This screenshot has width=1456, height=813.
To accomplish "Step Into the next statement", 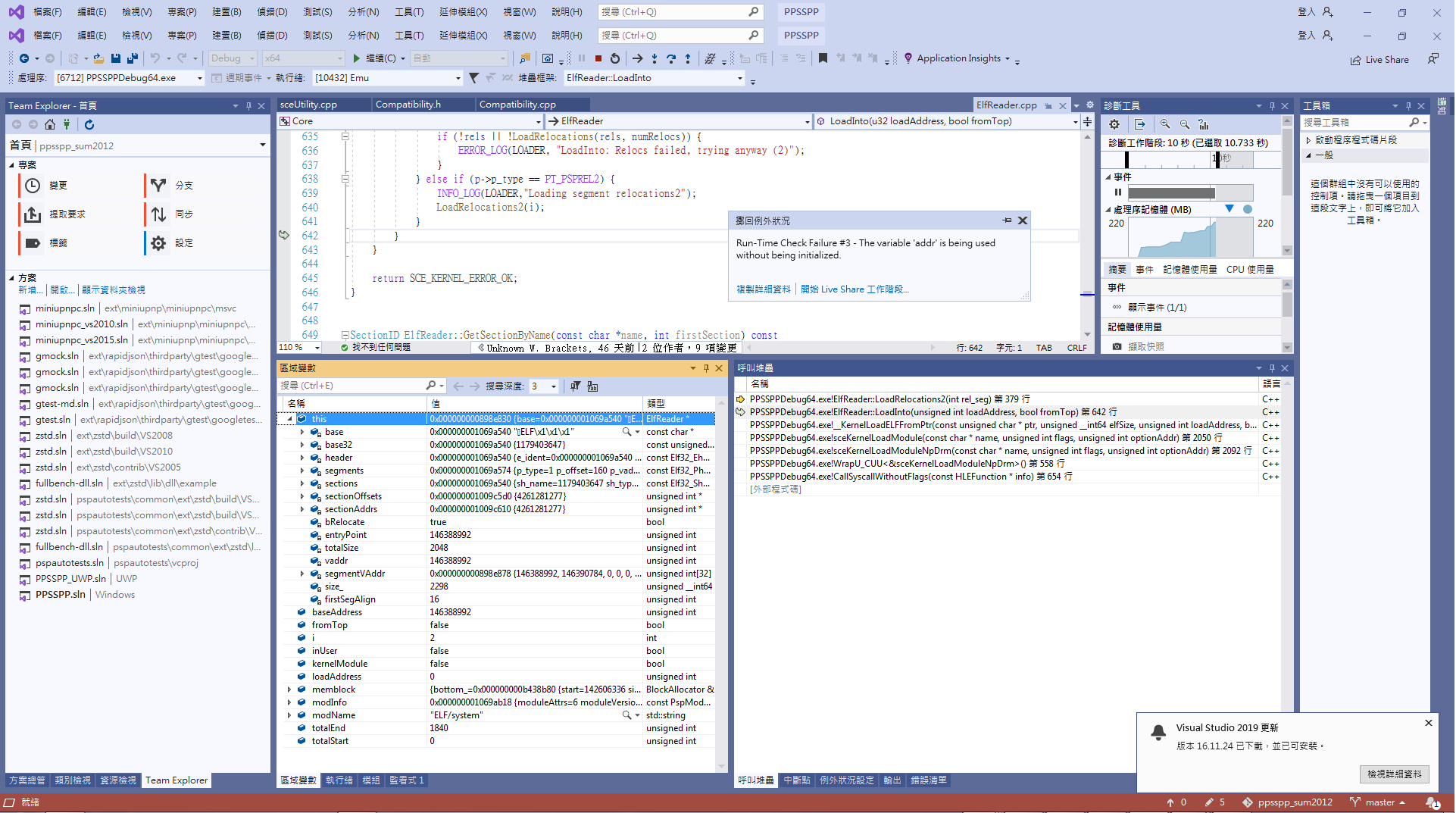I will (655, 58).
